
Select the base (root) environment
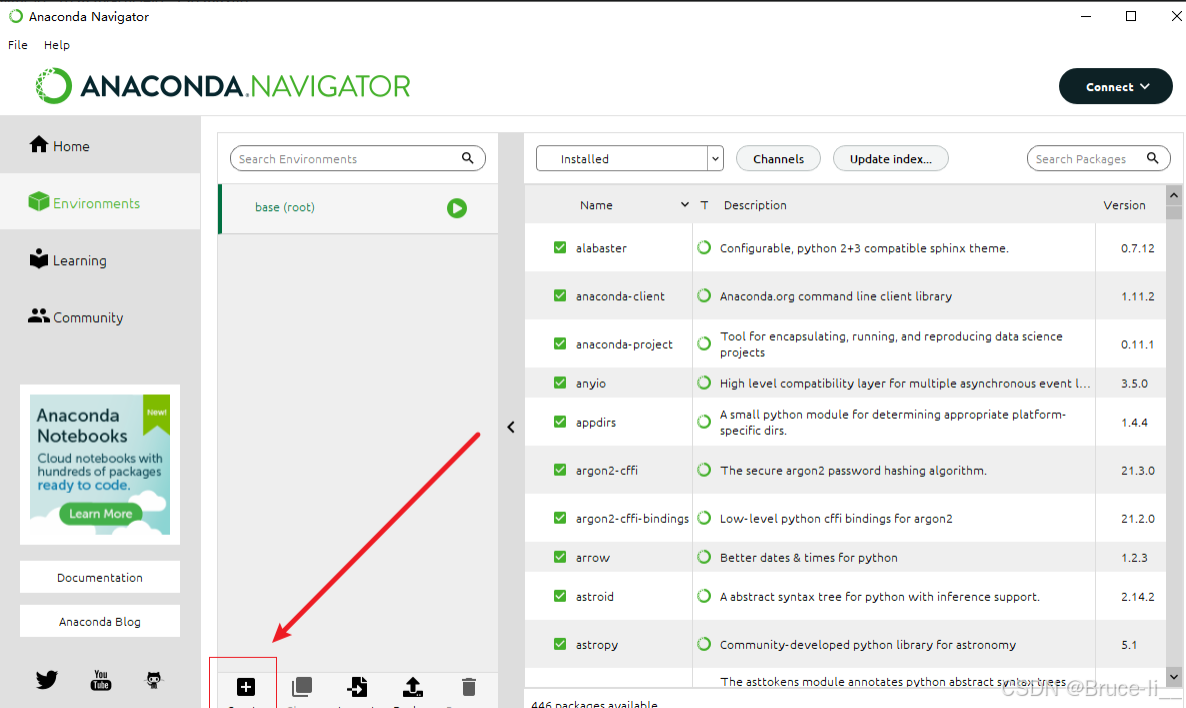(359, 208)
